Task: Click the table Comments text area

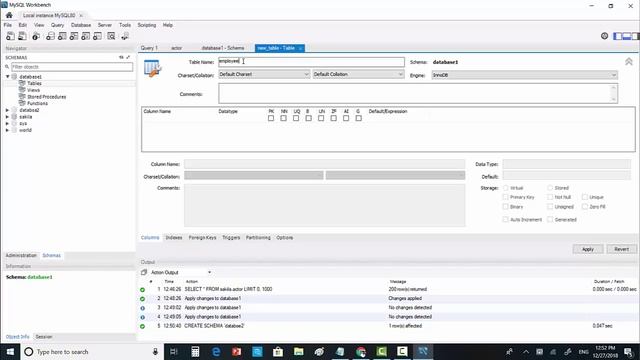Action: point(418,93)
